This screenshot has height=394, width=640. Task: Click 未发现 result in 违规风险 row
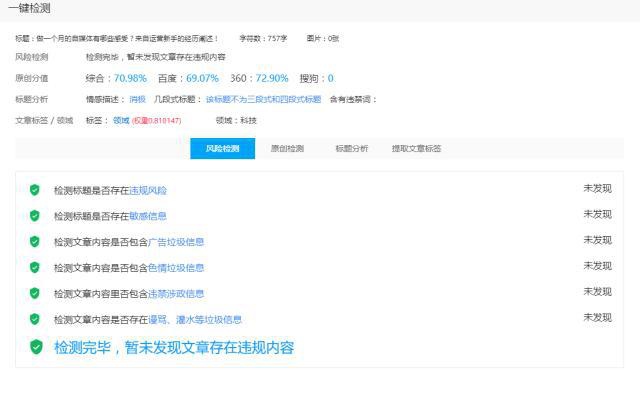coord(598,189)
